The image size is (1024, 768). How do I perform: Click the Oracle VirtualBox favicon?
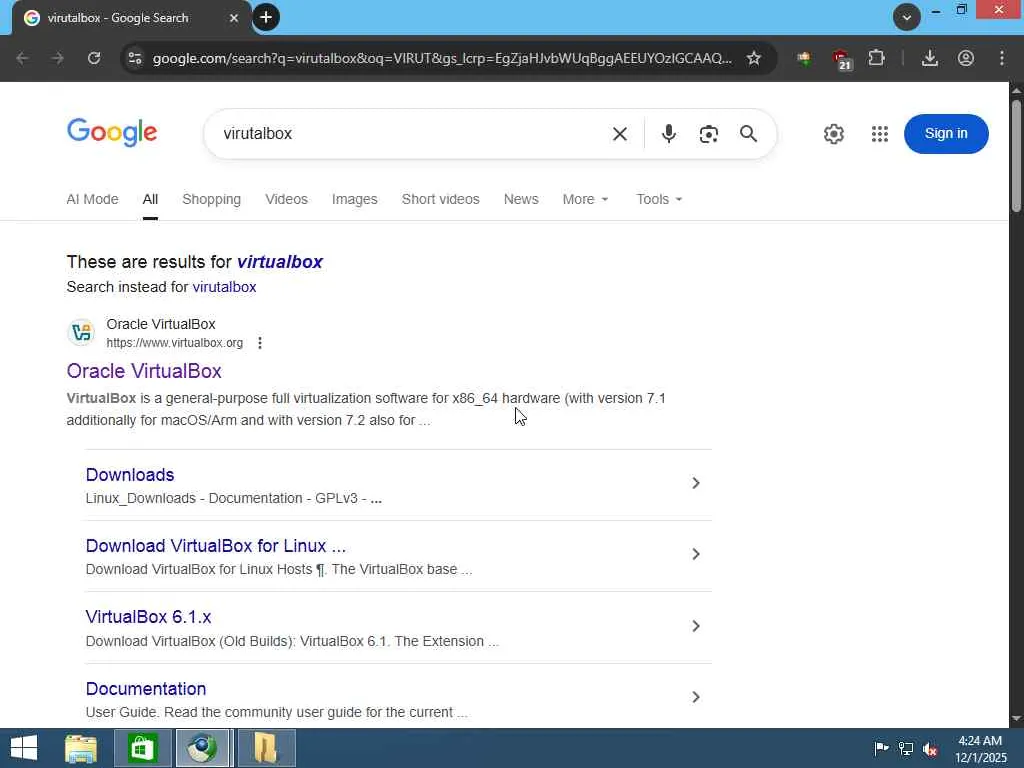82,332
